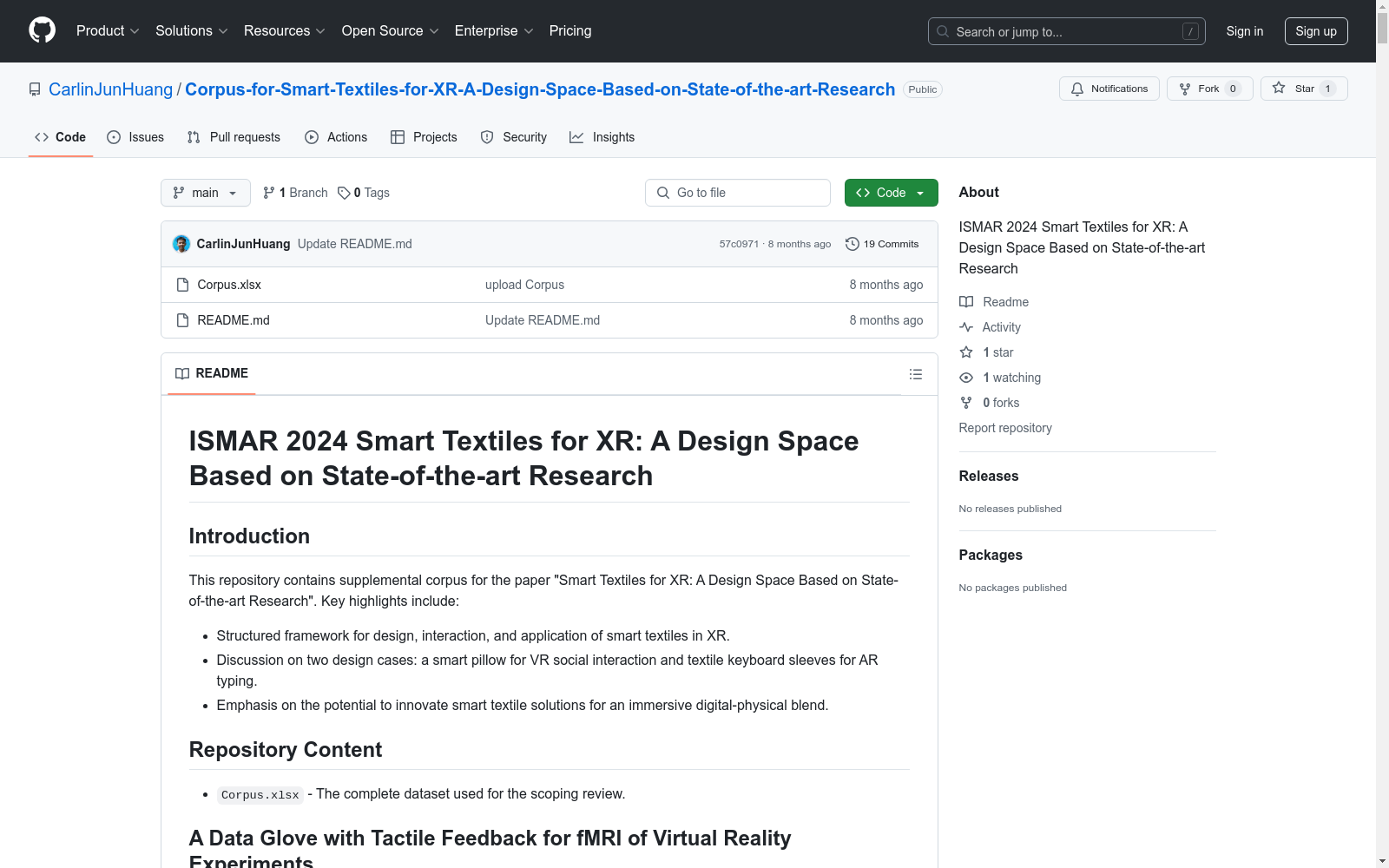The height and width of the screenshot is (868, 1389).
Task: Click the fork icon next to 0 forks
Action: (966, 403)
